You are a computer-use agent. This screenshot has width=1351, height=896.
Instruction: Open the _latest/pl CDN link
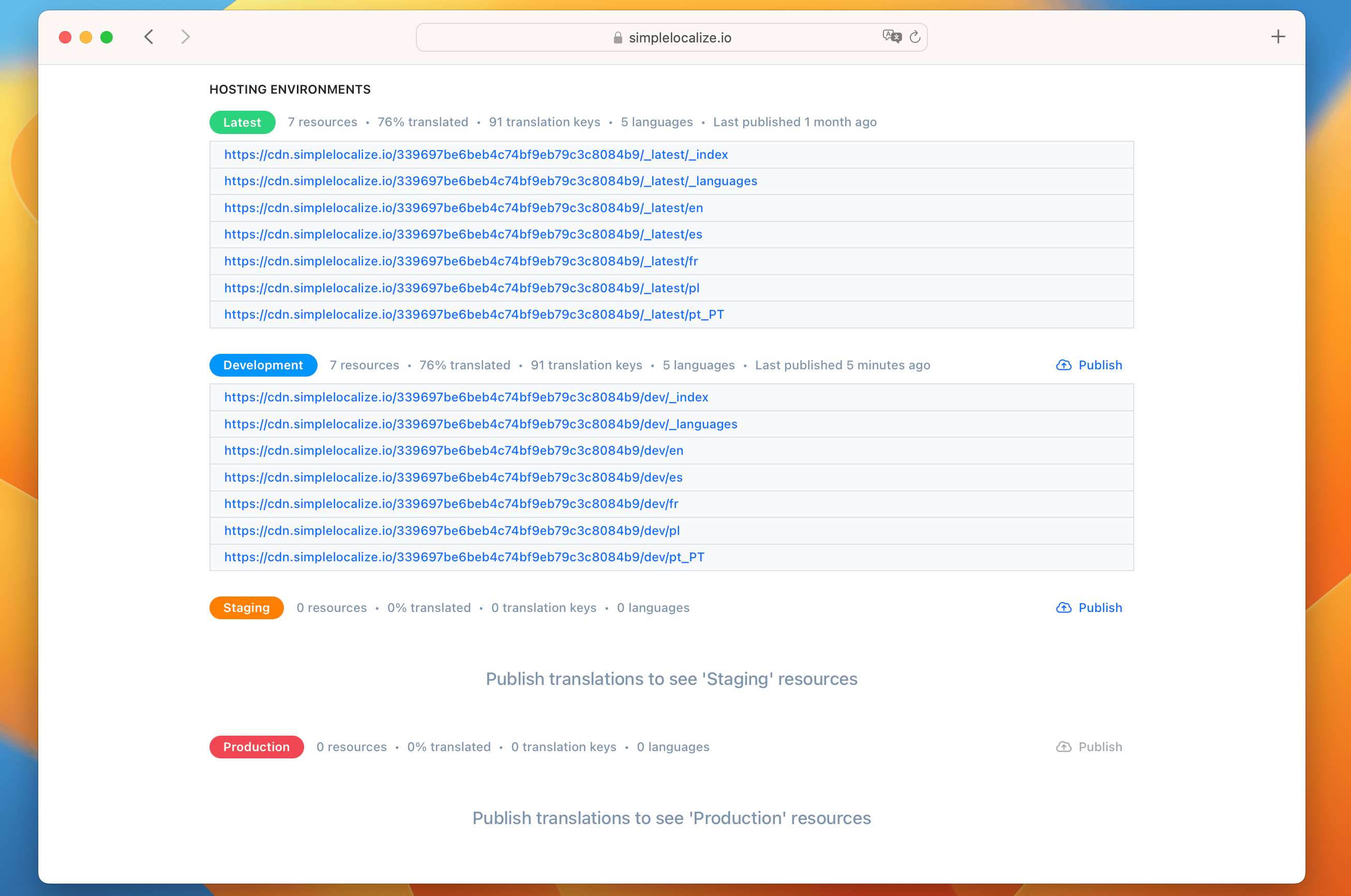coord(461,288)
